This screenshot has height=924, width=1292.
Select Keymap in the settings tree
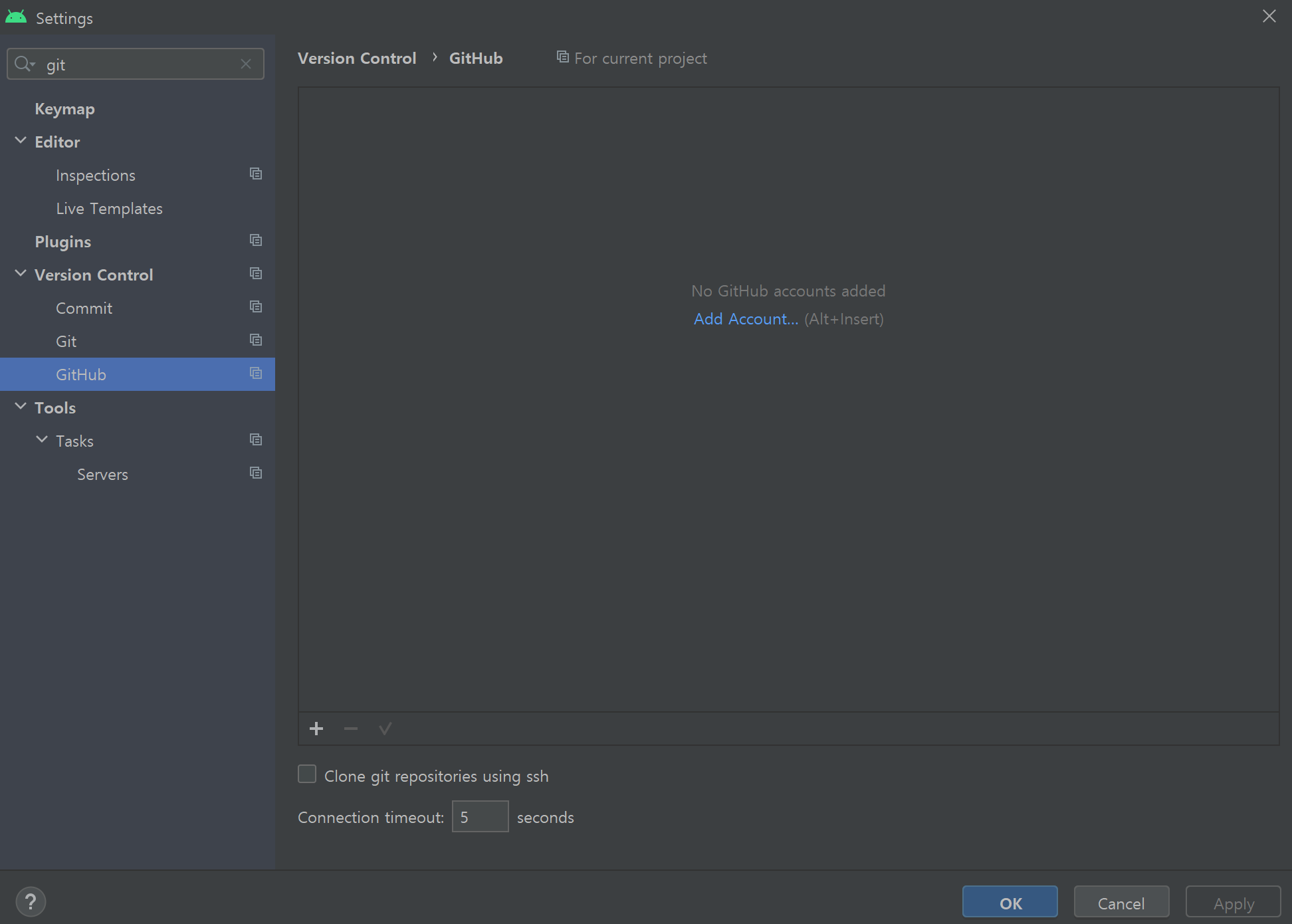[64, 109]
